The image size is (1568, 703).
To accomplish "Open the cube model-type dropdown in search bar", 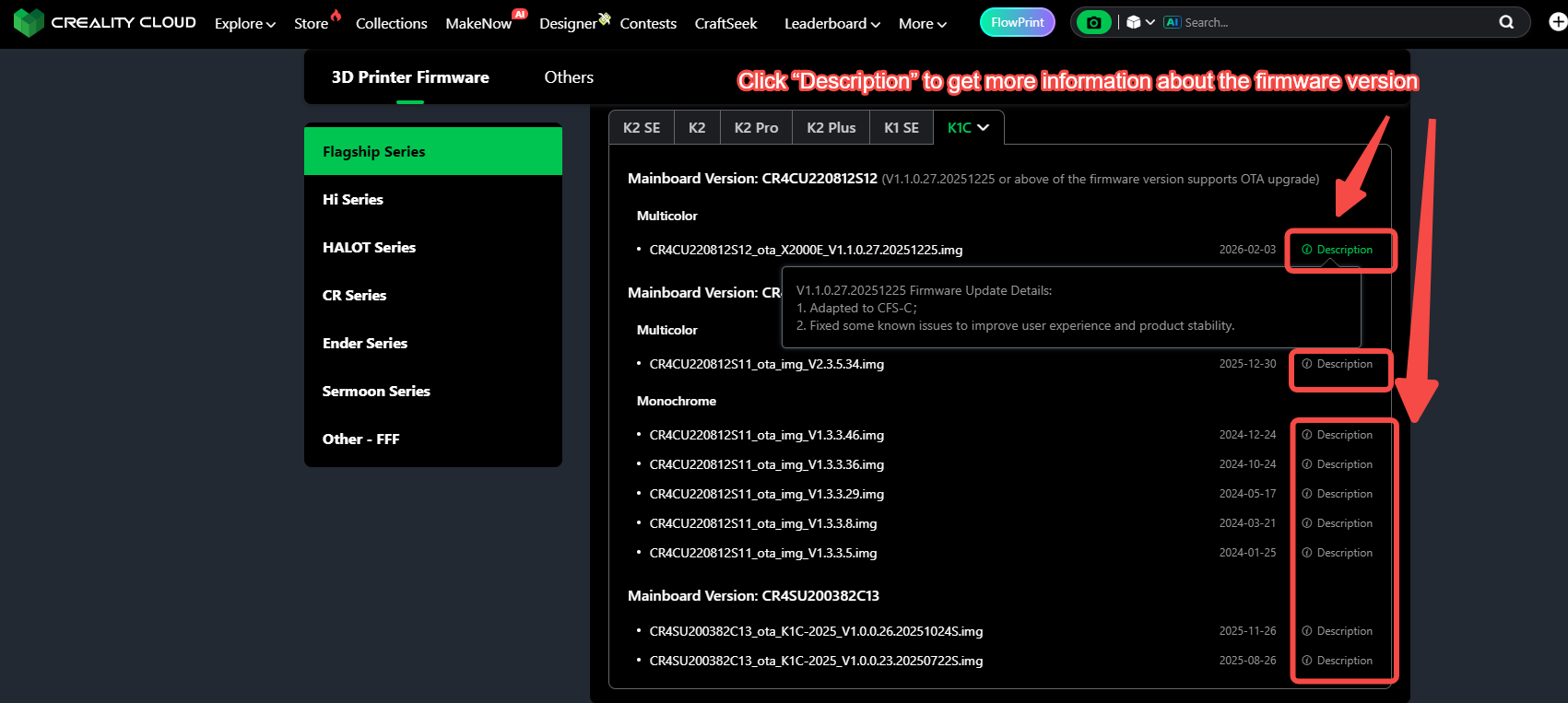I will [x=1140, y=22].
